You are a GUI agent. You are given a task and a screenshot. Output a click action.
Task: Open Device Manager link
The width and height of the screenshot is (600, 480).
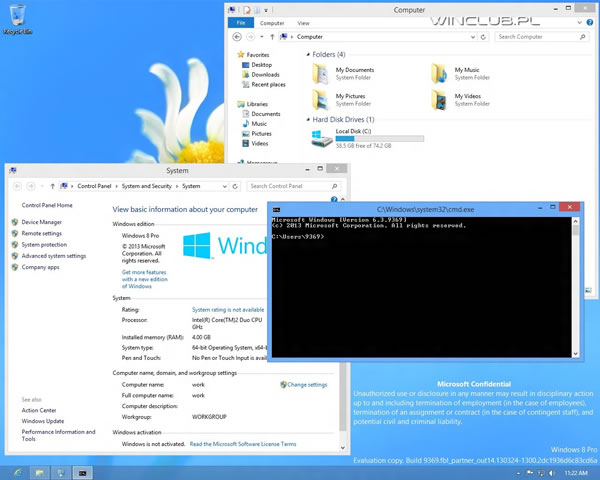pos(42,222)
